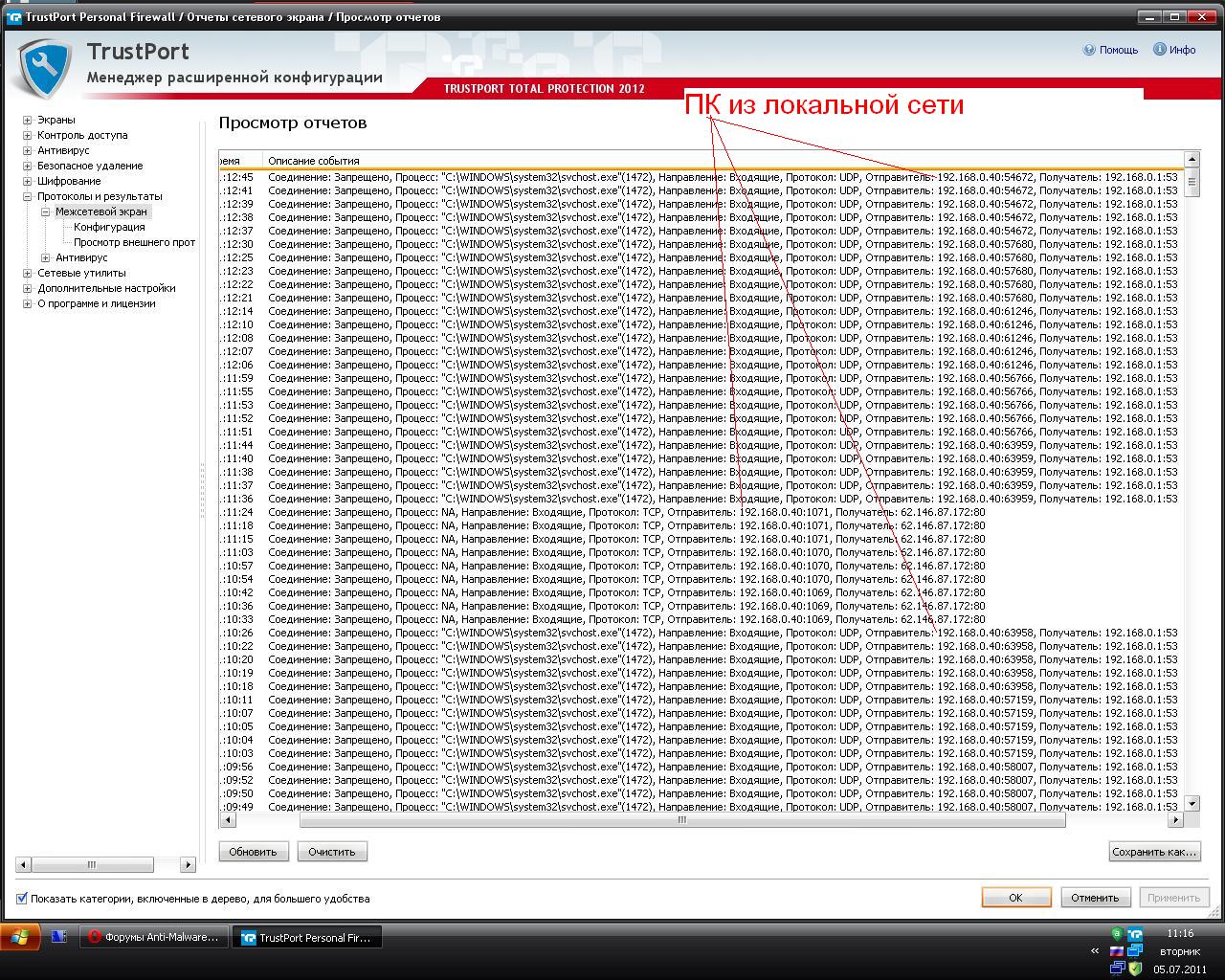Click the taskbar clock showing 11:16
Screen dimensions: 1225x980
click(1180, 933)
